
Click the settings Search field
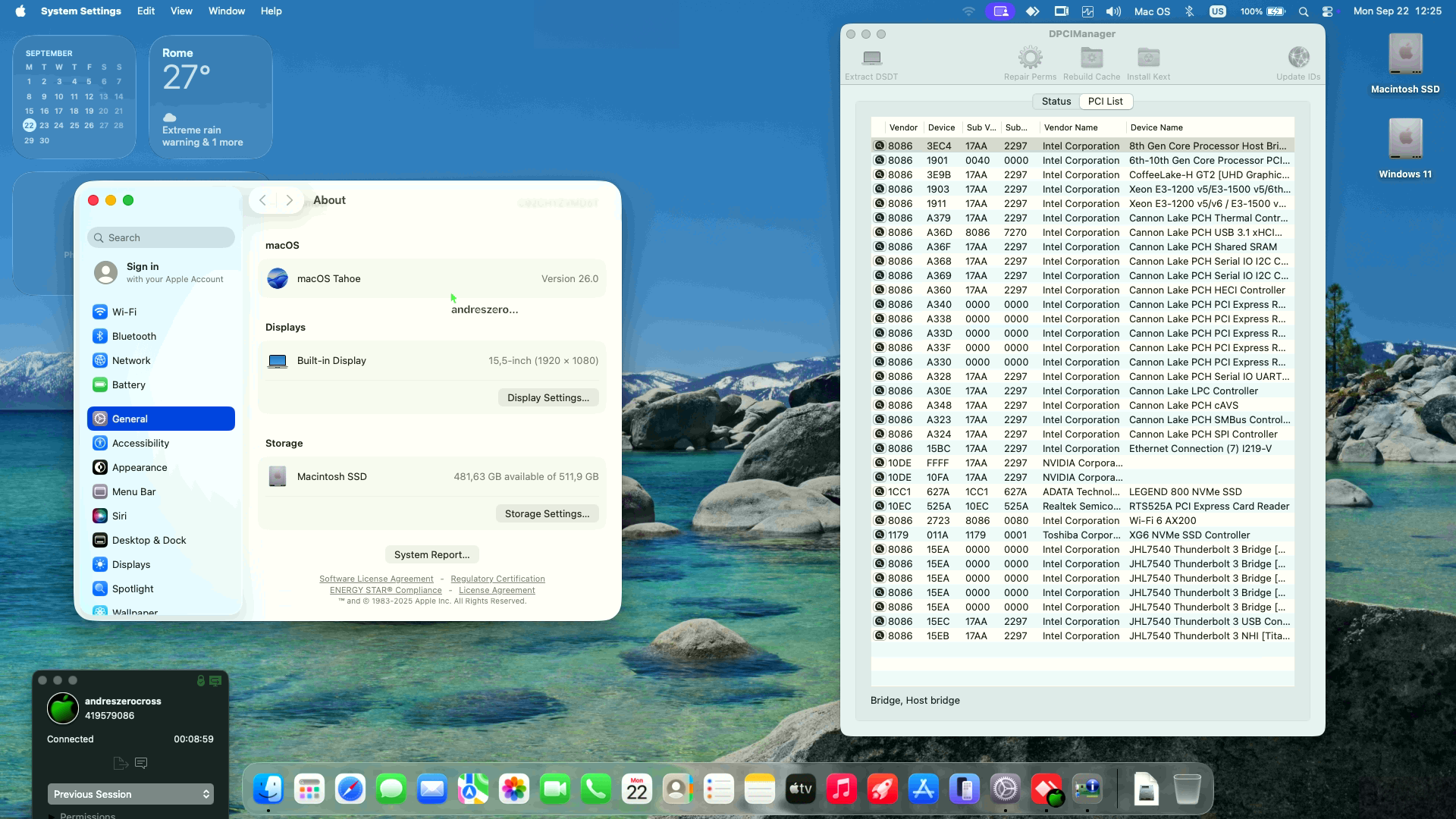[x=161, y=237]
